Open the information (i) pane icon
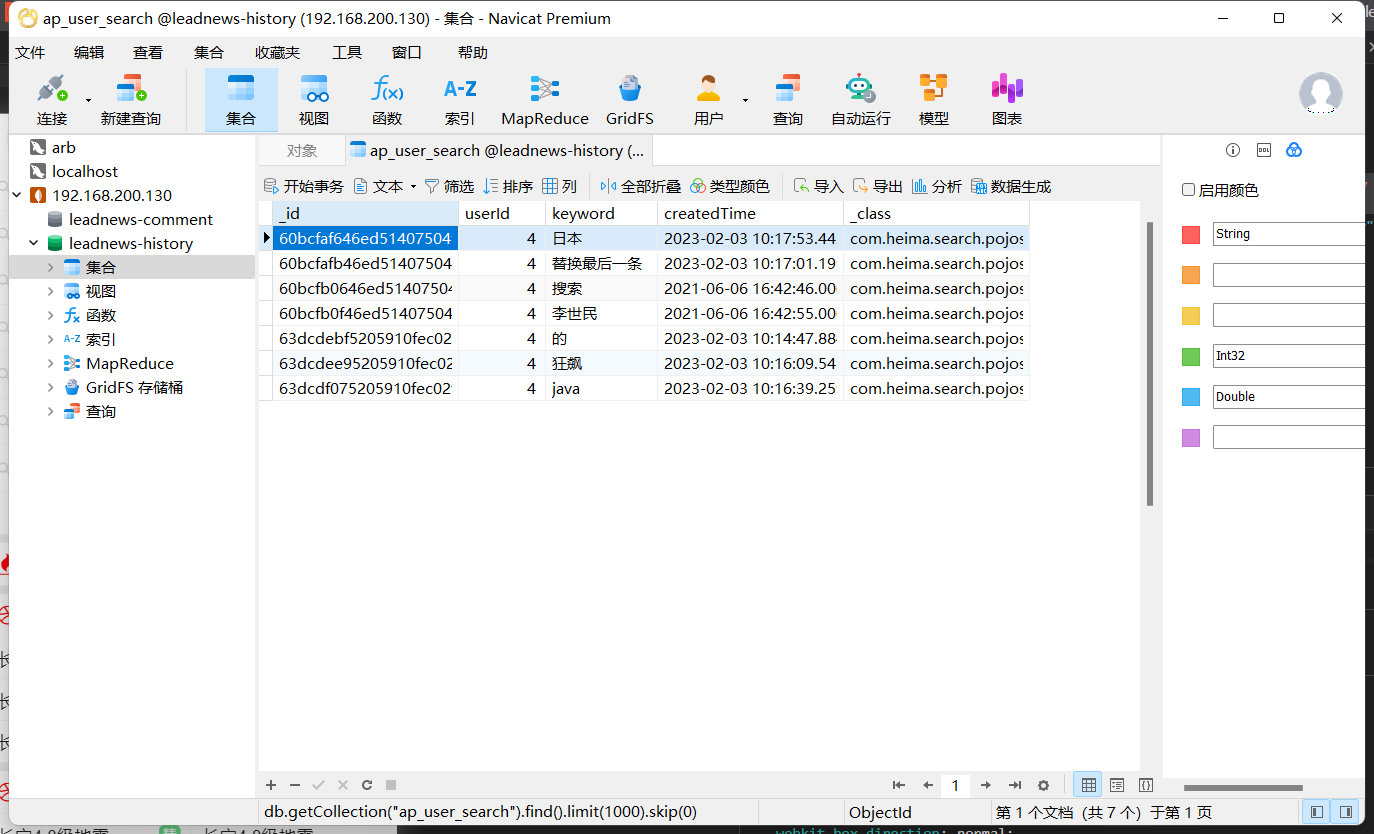This screenshot has height=834, width=1374. (x=1233, y=150)
